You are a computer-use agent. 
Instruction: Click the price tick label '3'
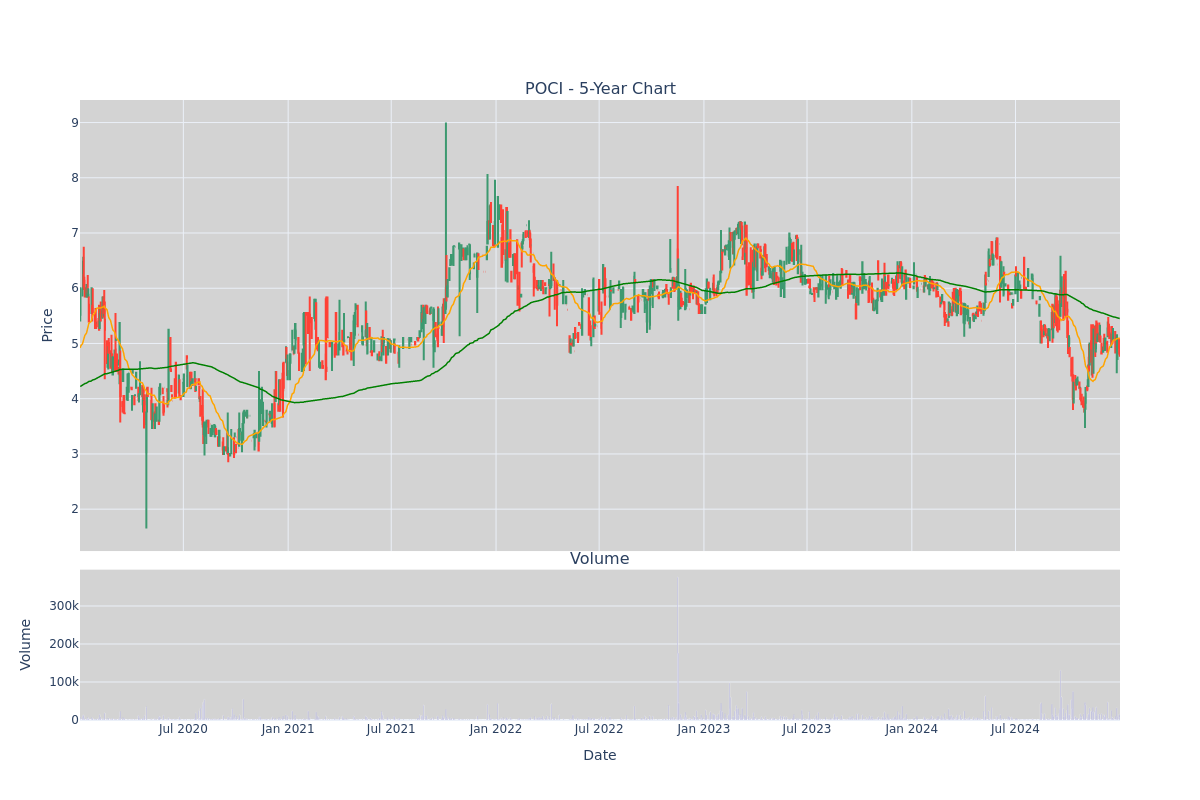74,454
